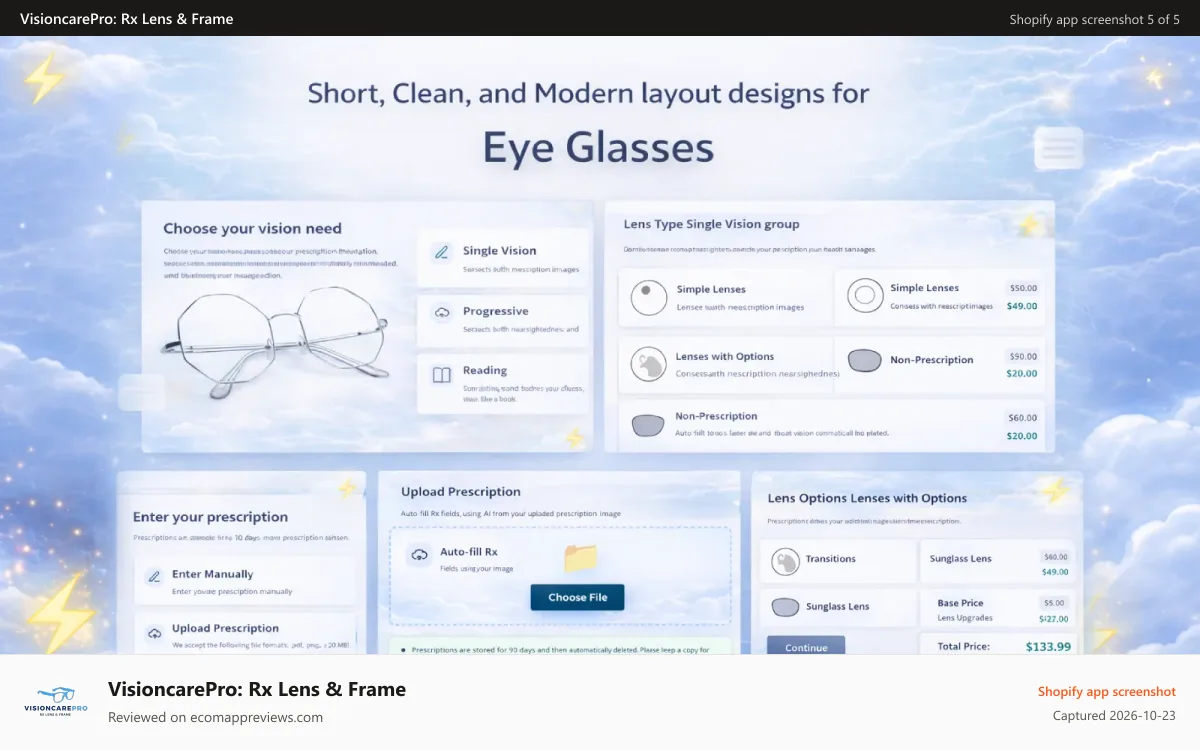Choose Upload Prescription in the Enter your prescription card

tap(244, 634)
